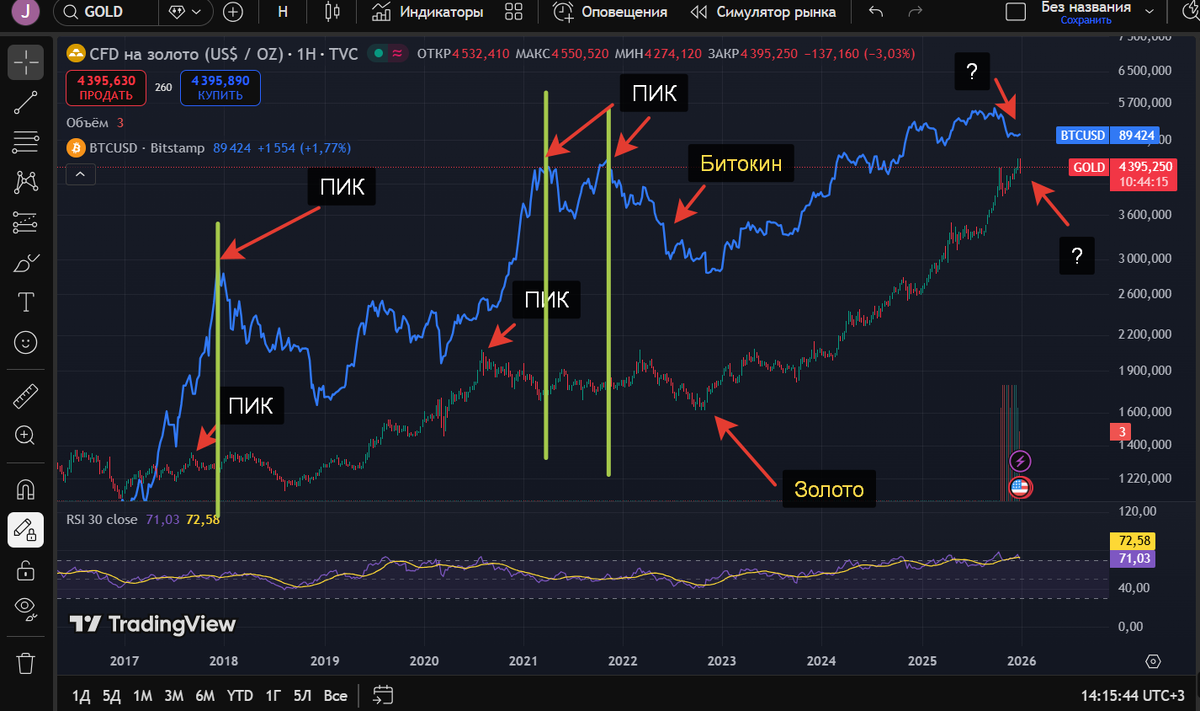This screenshot has width=1200, height=711.
Task: Switch range to 5Л
Action: point(302,695)
